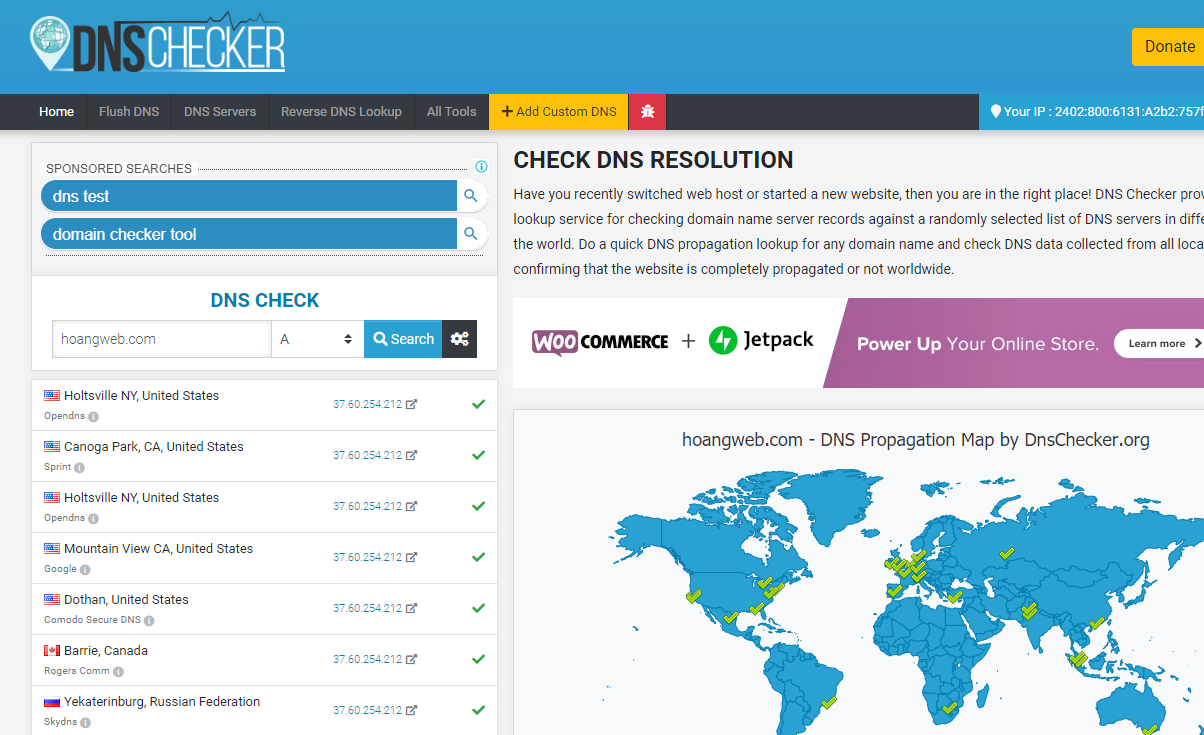Viewport: 1204px width, 735px height.
Task: Click the Donate button
Action: click(1168, 46)
